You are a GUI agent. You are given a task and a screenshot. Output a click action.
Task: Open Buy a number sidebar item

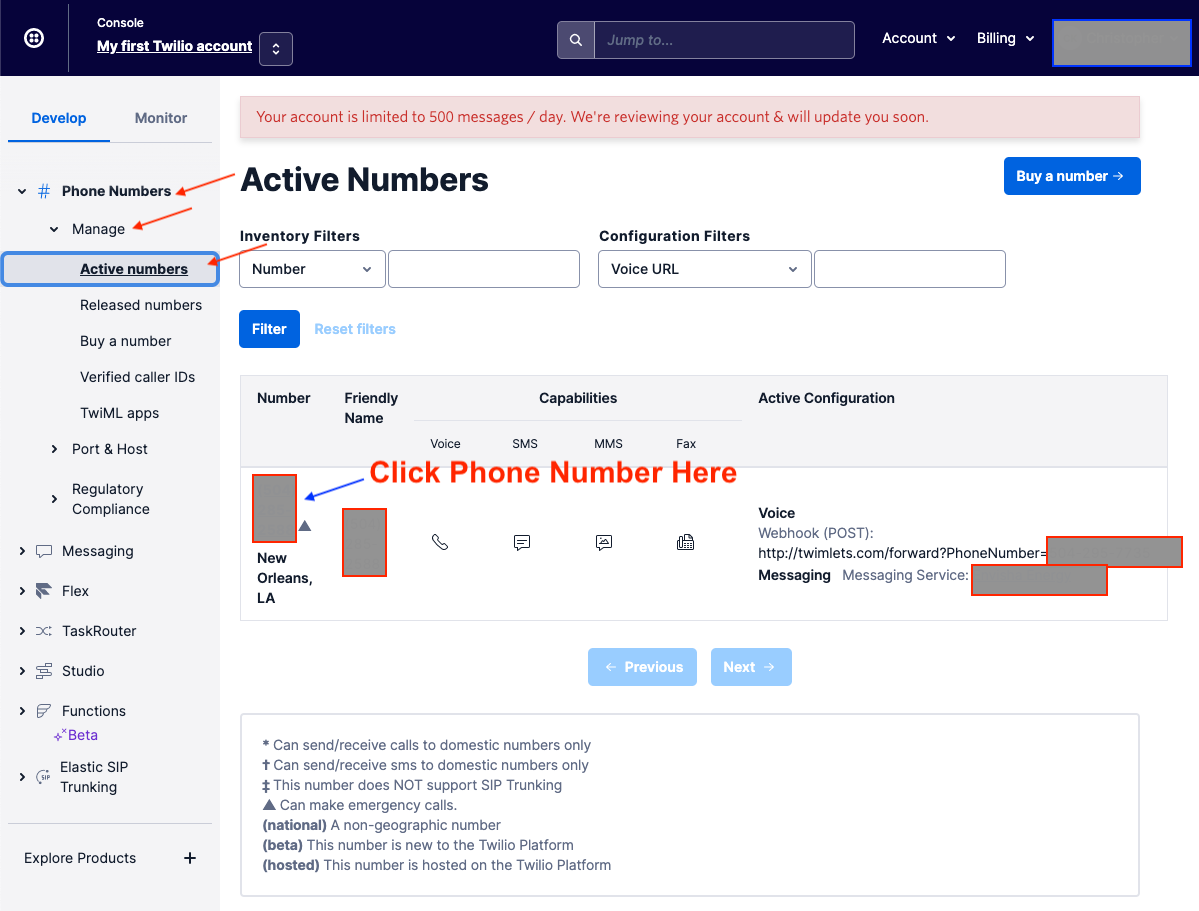click(x=125, y=341)
